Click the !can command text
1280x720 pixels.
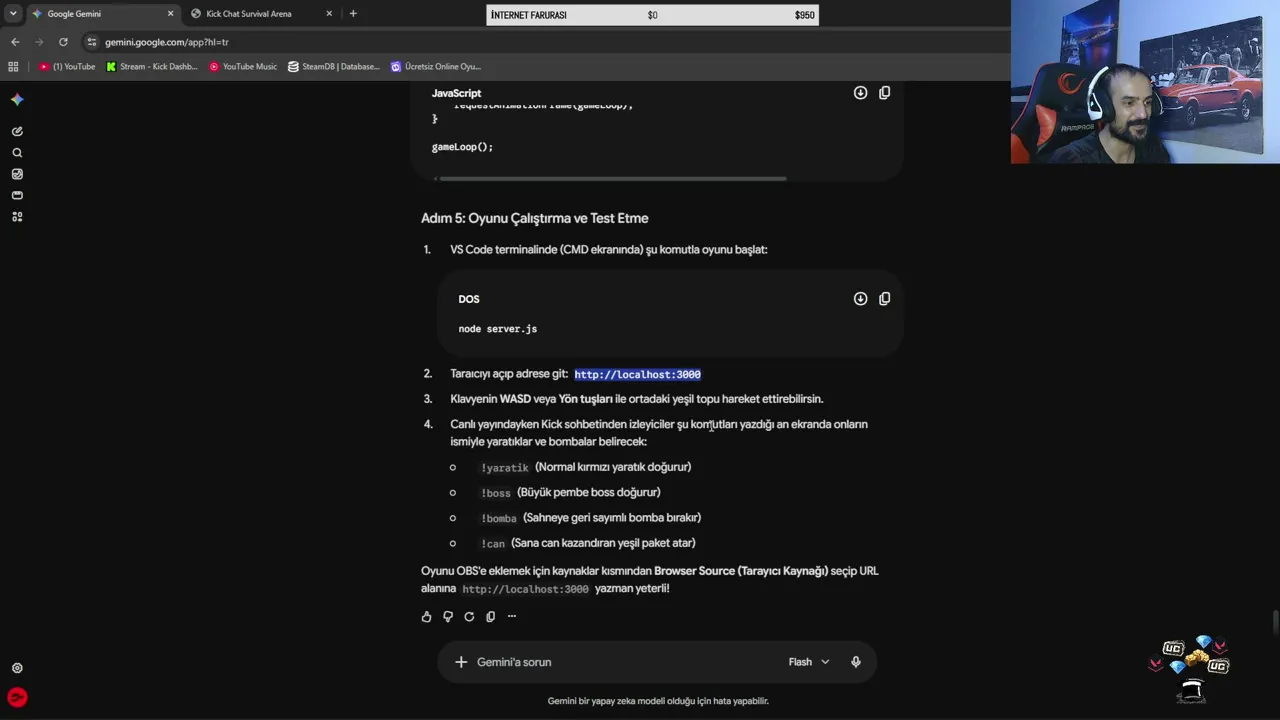click(x=493, y=544)
